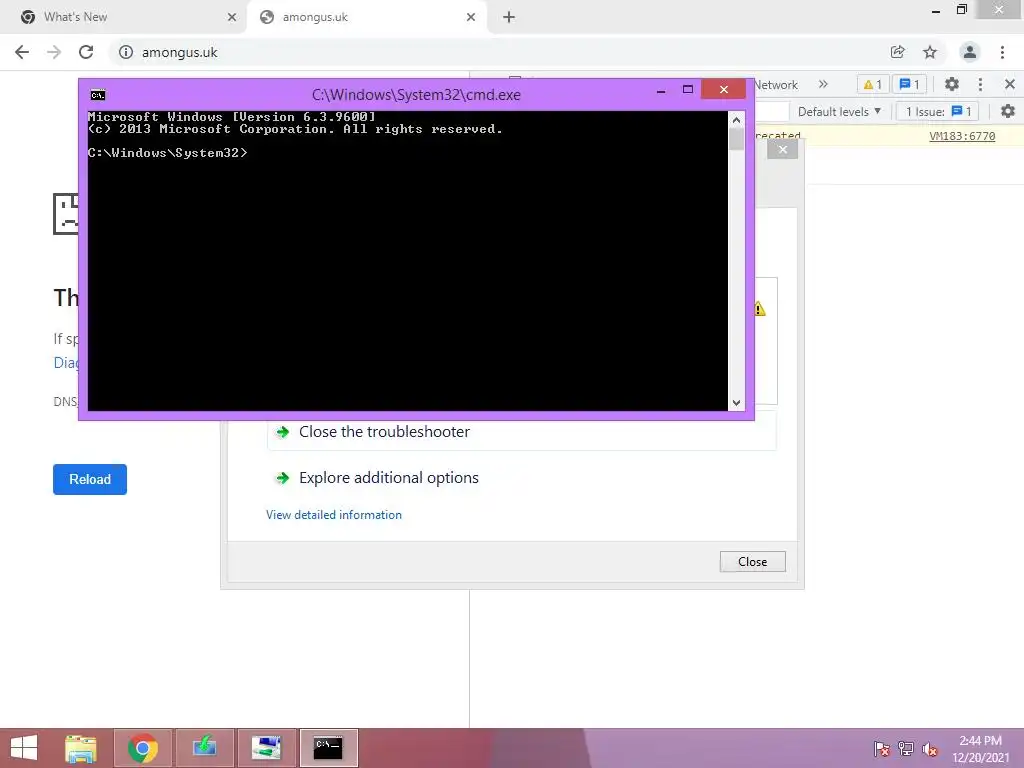Bookmark this page with the star icon
The height and width of the screenshot is (768, 1024).
click(930, 52)
